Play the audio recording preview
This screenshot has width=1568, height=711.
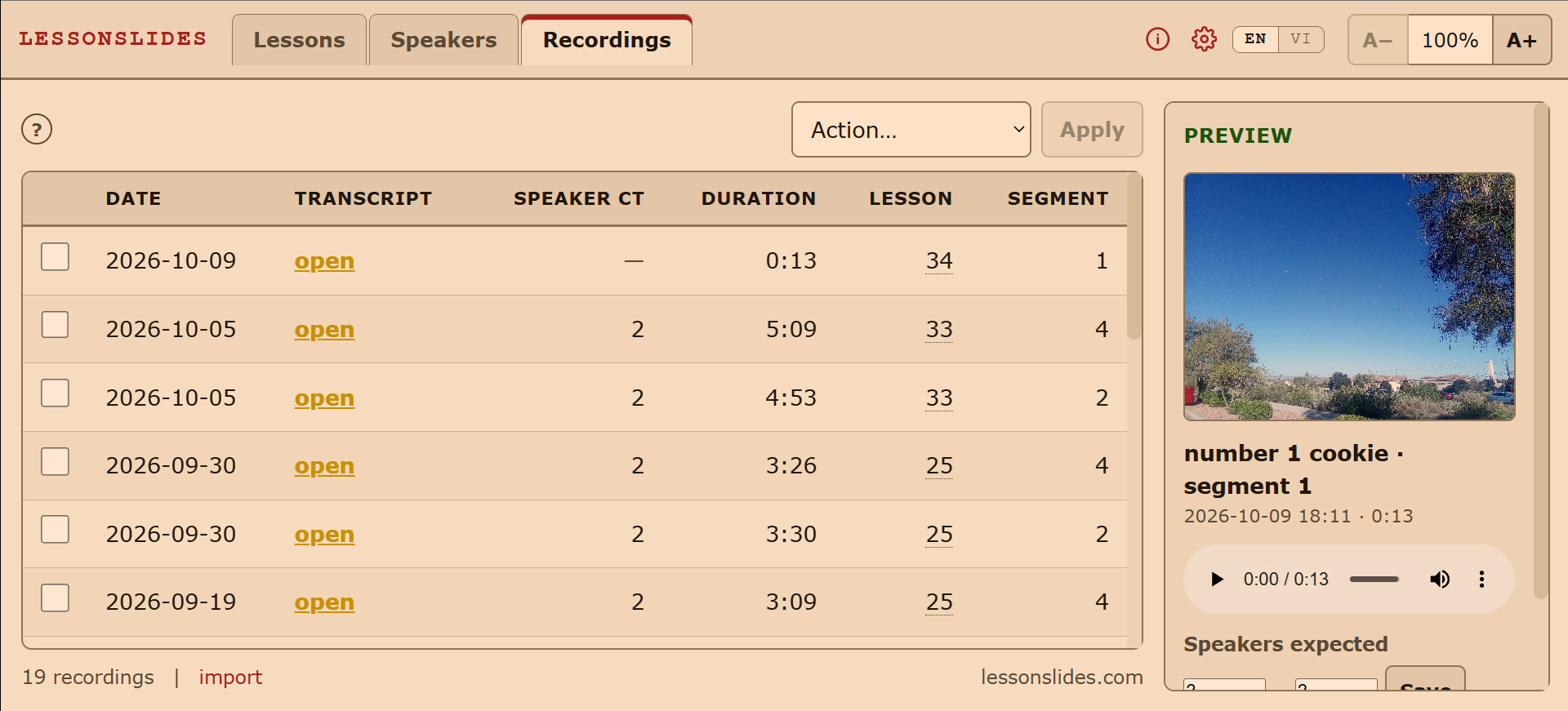click(1217, 579)
